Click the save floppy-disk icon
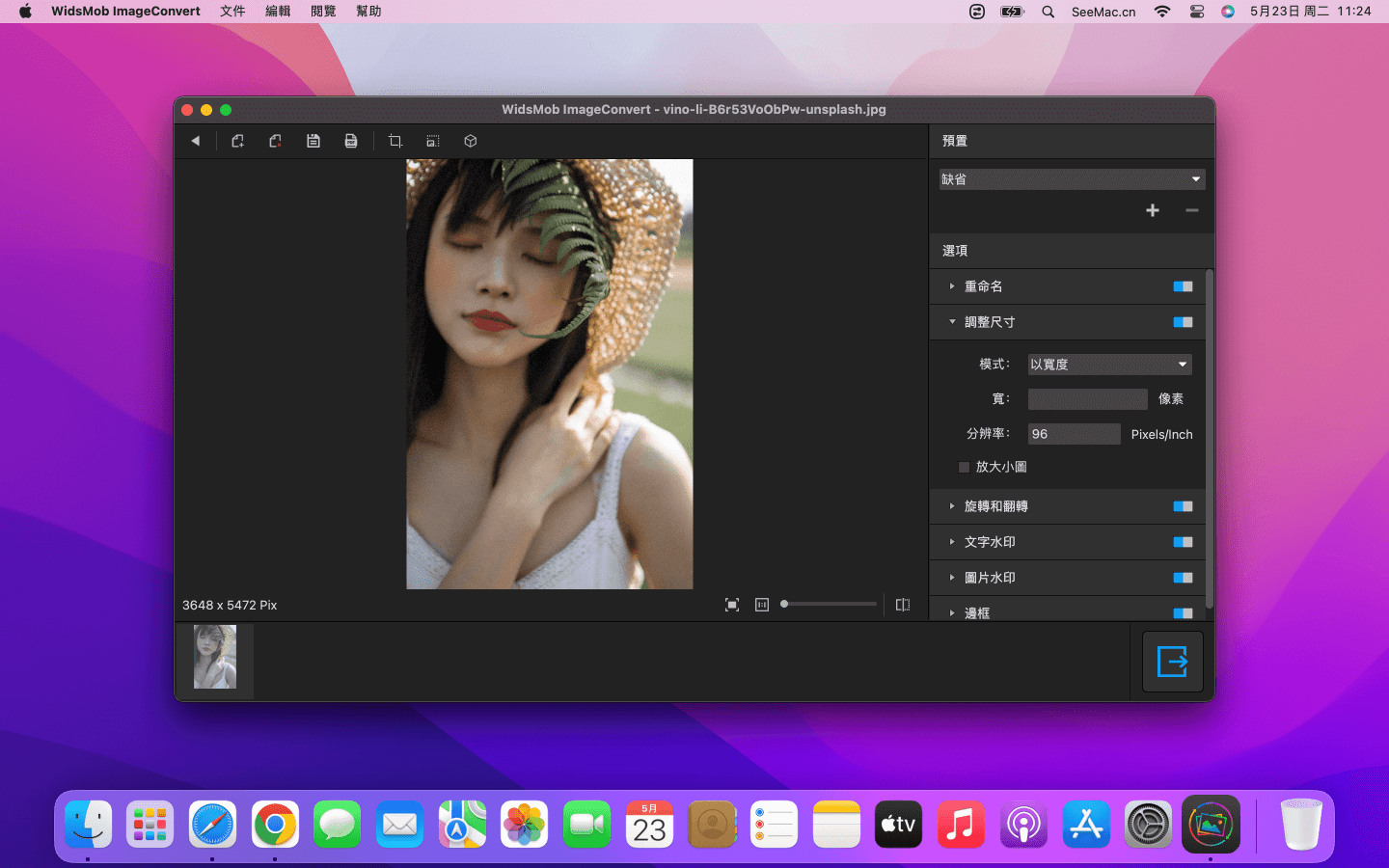Screen dimensions: 1389x868 coord(313,141)
